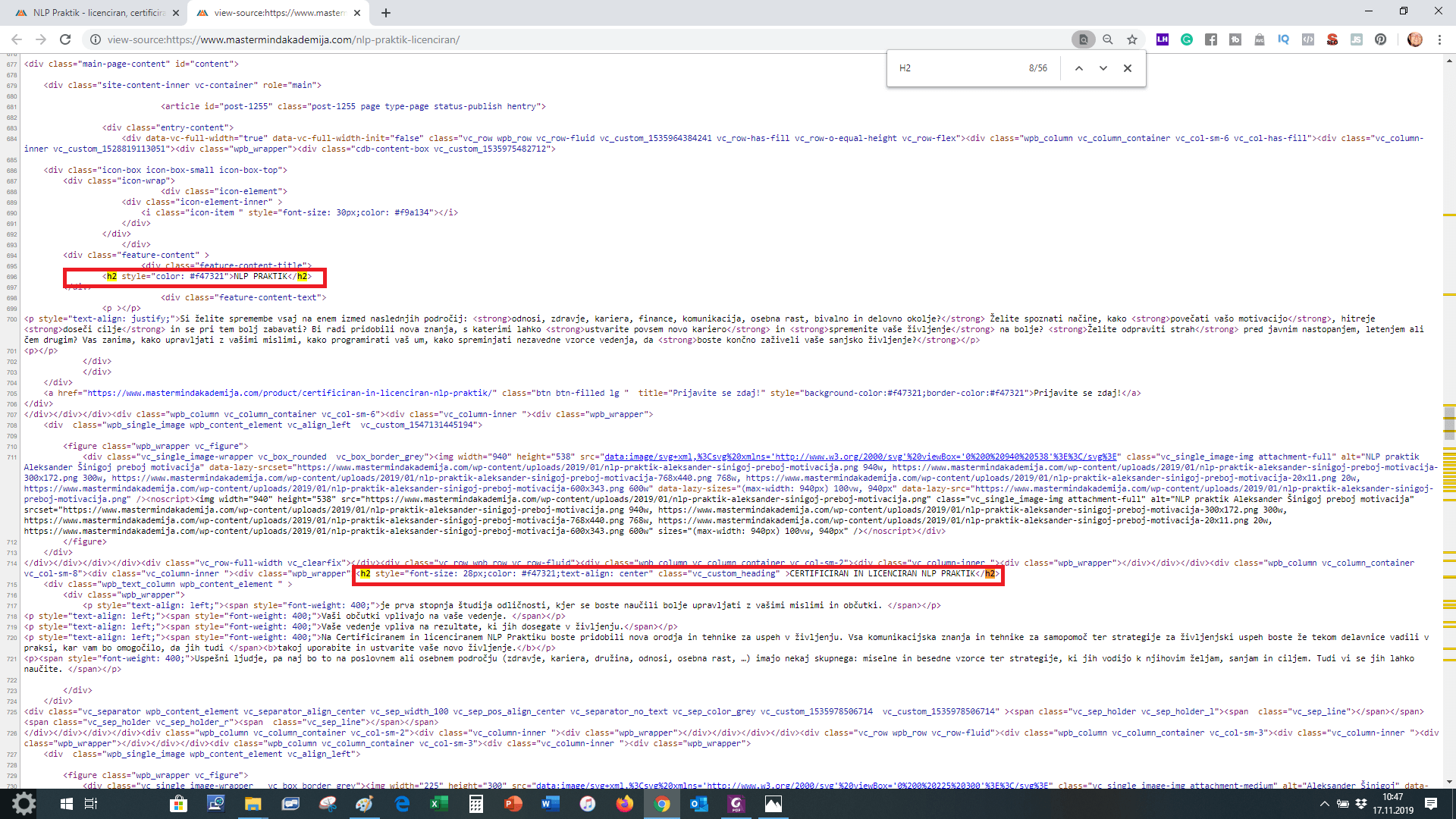Click the Facebook extension icon
The image size is (1456, 819).
[x=1211, y=39]
